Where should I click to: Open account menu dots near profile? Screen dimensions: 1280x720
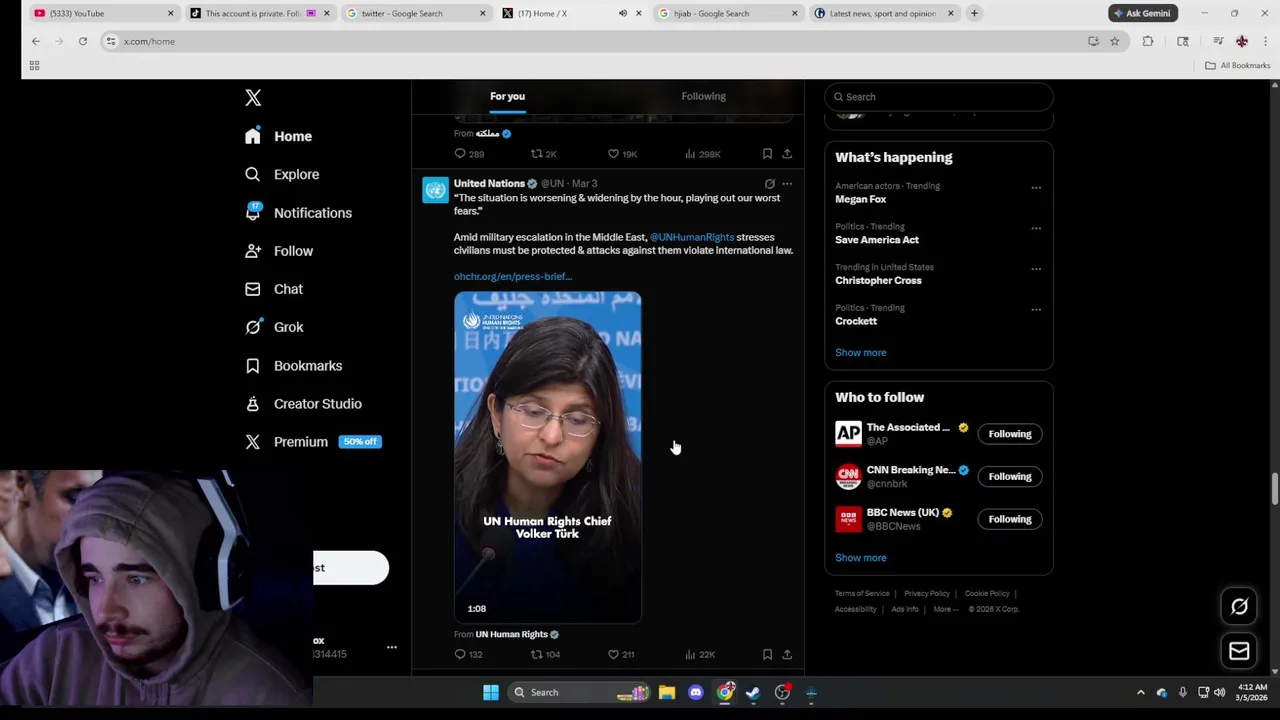(x=392, y=647)
